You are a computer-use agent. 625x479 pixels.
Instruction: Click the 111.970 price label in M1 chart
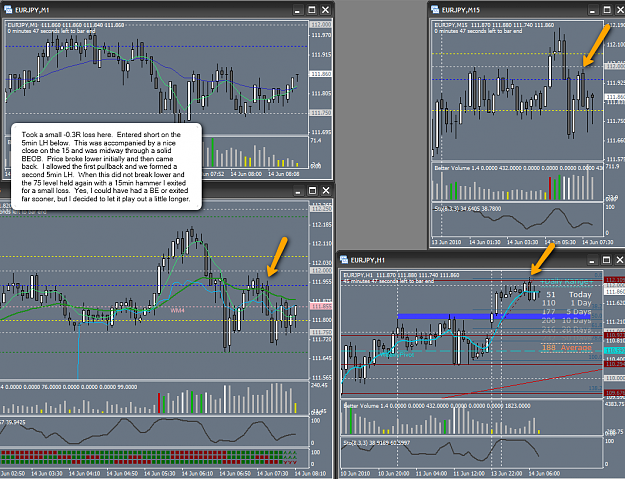321,35
